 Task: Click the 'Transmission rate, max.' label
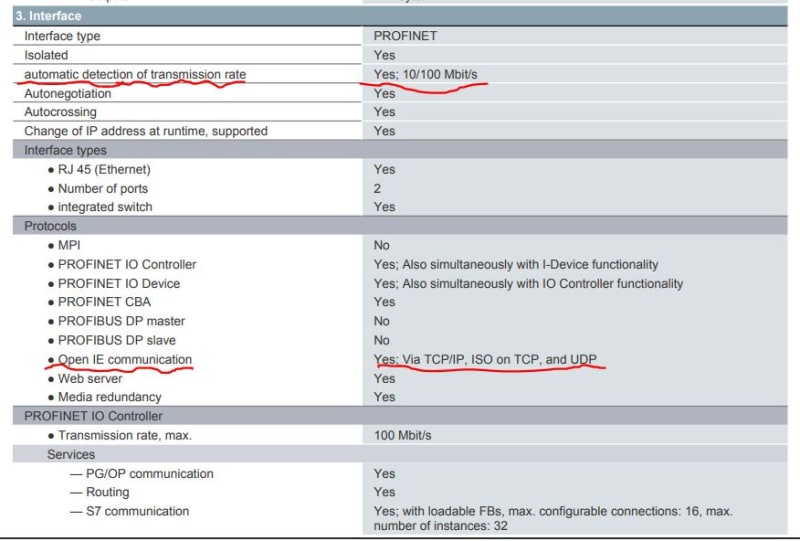pos(125,436)
